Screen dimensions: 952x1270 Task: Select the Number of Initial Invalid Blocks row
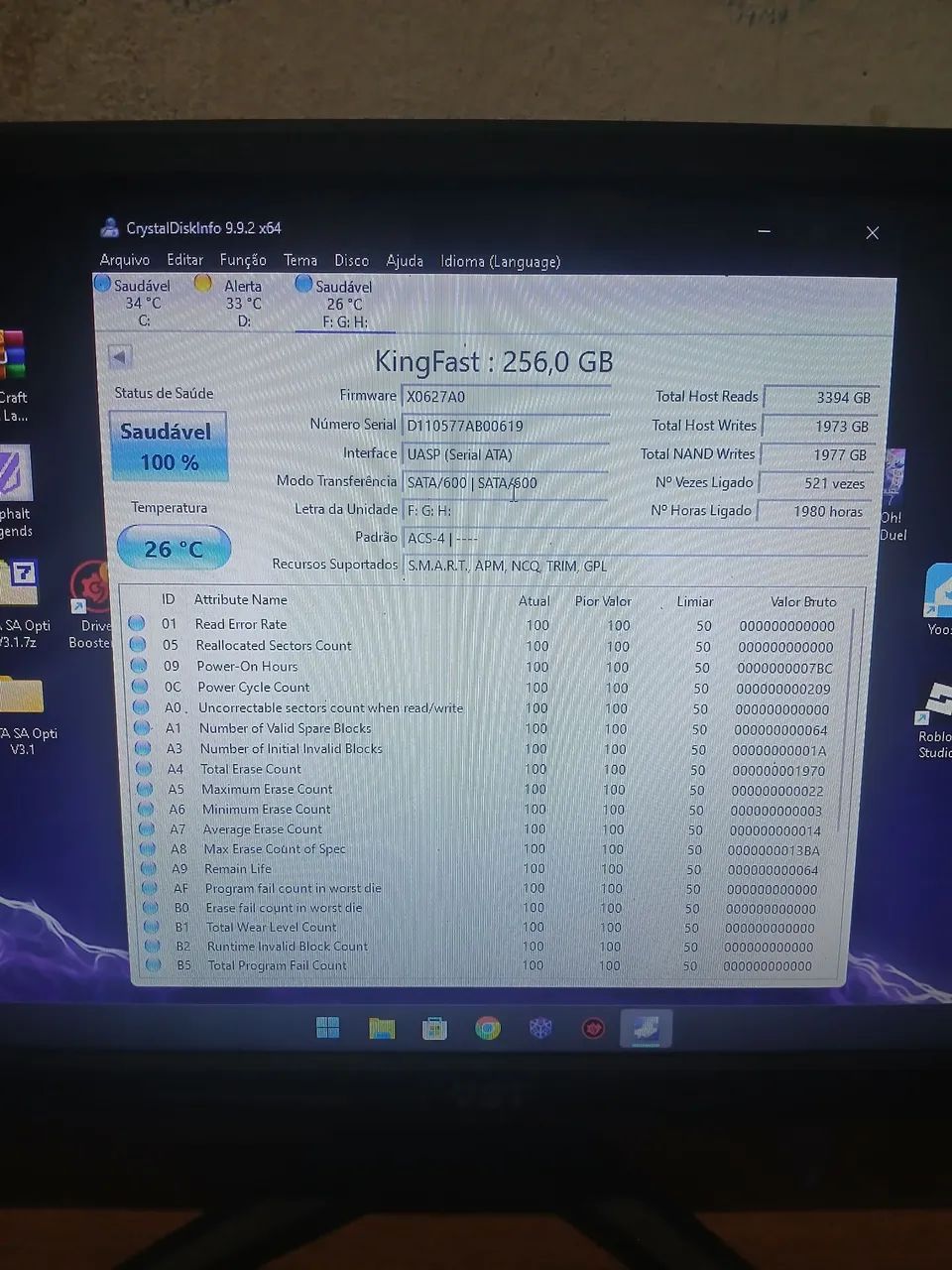[486, 749]
